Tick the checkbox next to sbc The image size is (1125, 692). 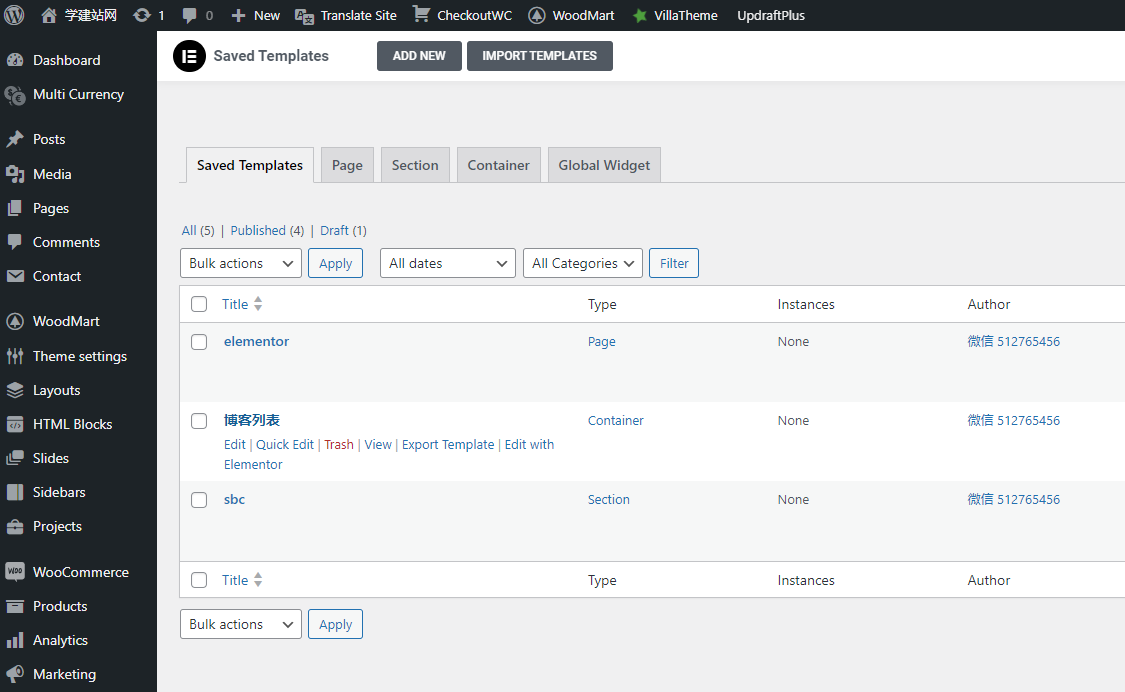199,500
